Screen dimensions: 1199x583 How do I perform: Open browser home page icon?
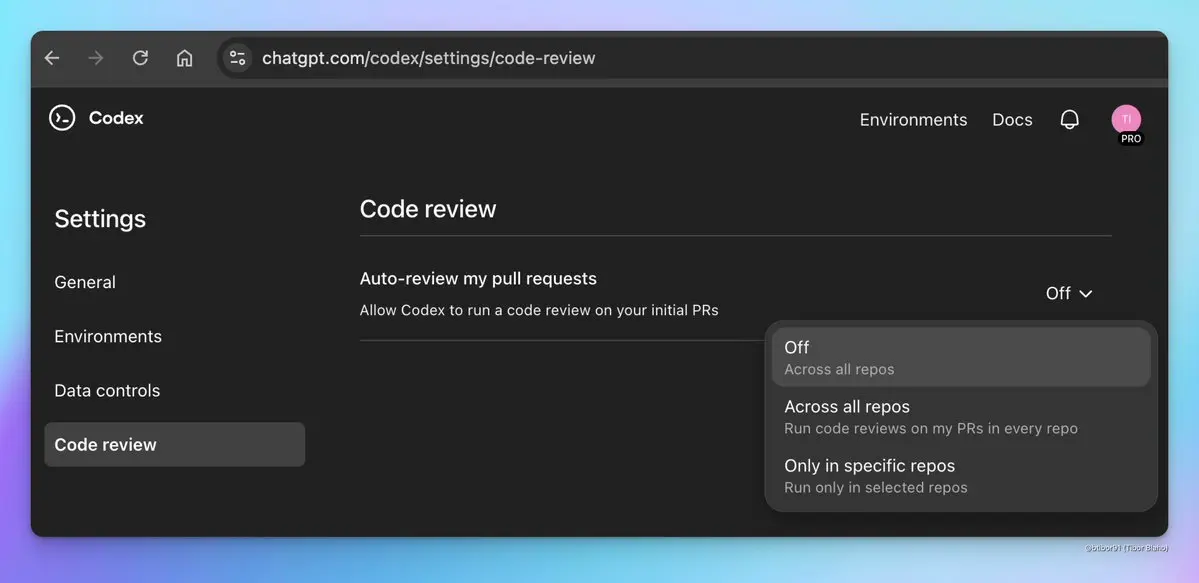tap(184, 58)
